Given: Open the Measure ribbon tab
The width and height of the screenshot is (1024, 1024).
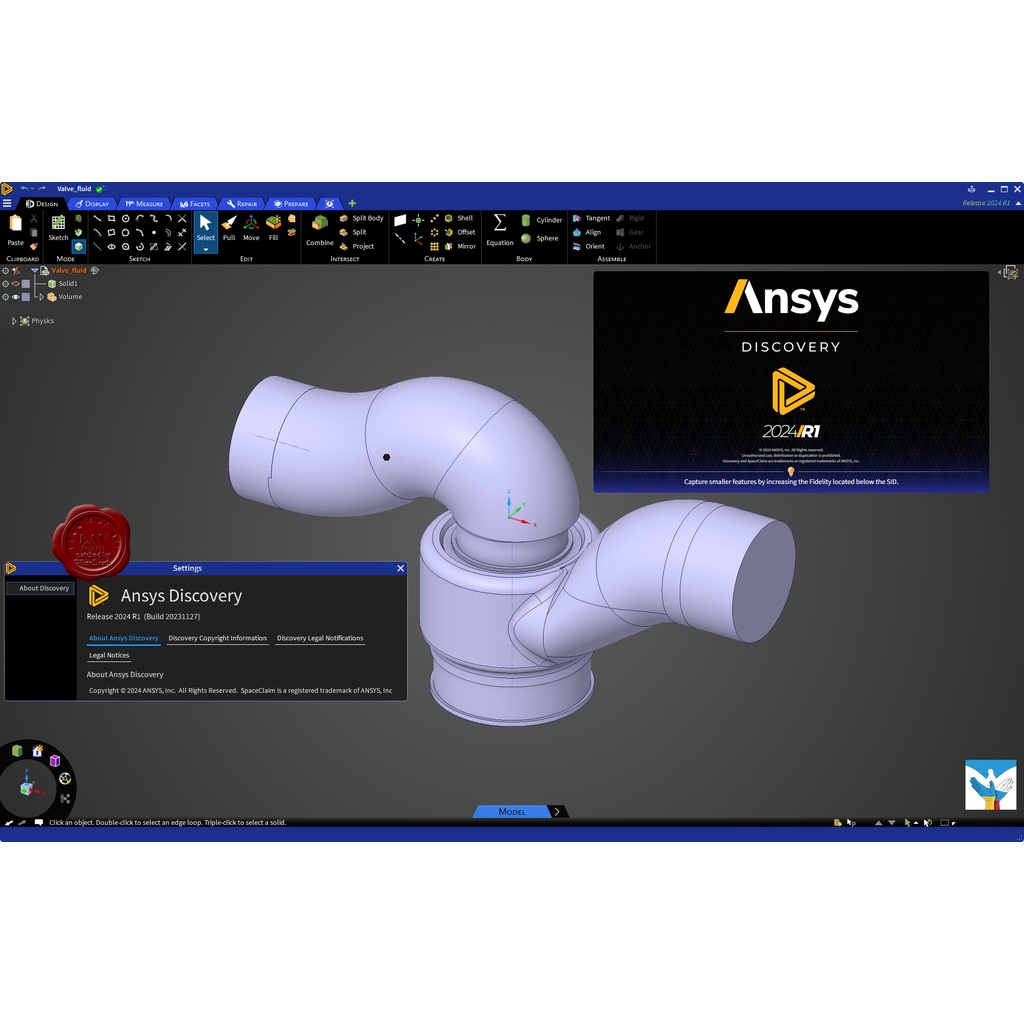Looking at the screenshot, I should click(x=145, y=204).
